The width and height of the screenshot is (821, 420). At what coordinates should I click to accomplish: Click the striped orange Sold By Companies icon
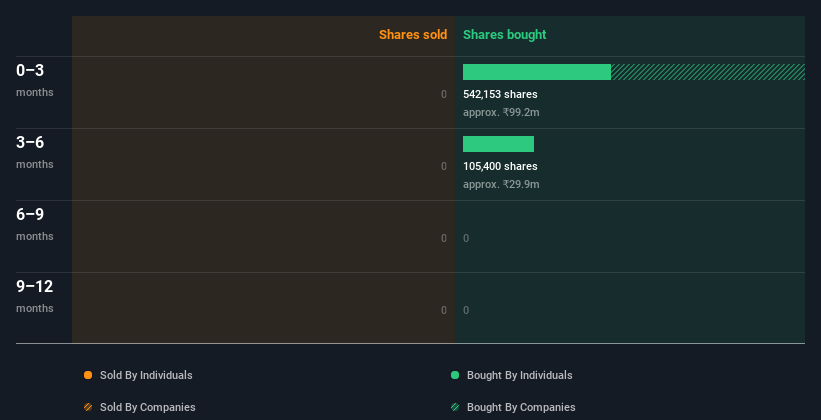pos(88,407)
